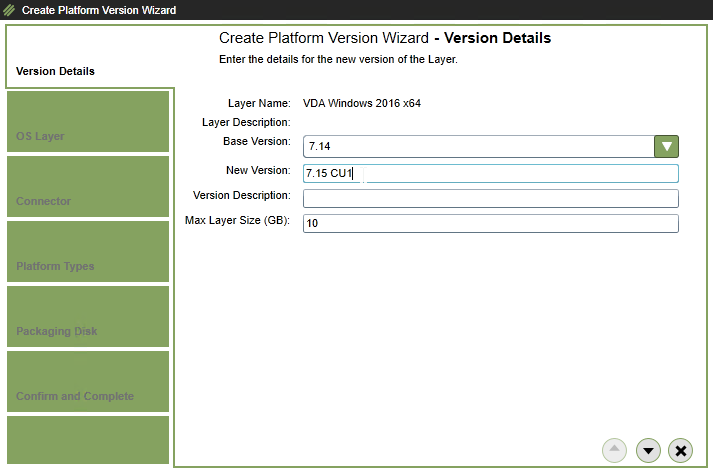Click the Layer Description label
The image size is (713, 473).
point(246,122)
